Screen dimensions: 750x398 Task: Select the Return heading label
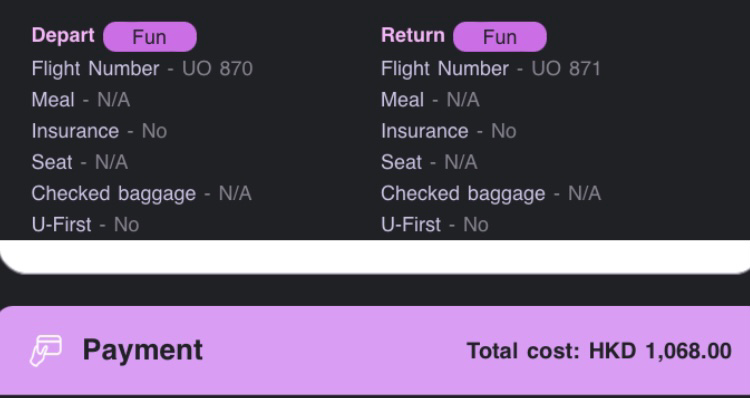click(413, 35)
